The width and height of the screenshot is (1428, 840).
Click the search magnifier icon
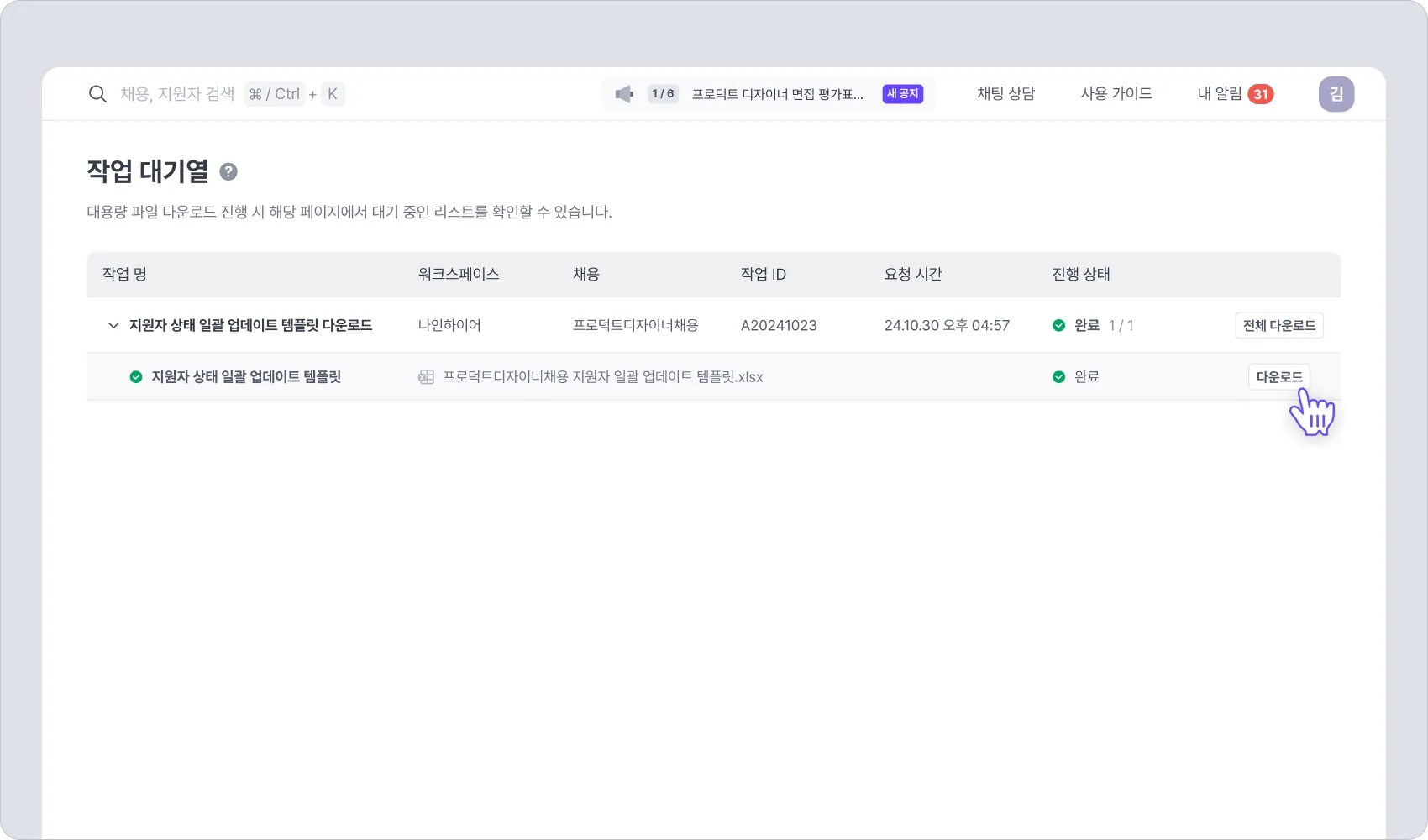(x=97, y=94)
